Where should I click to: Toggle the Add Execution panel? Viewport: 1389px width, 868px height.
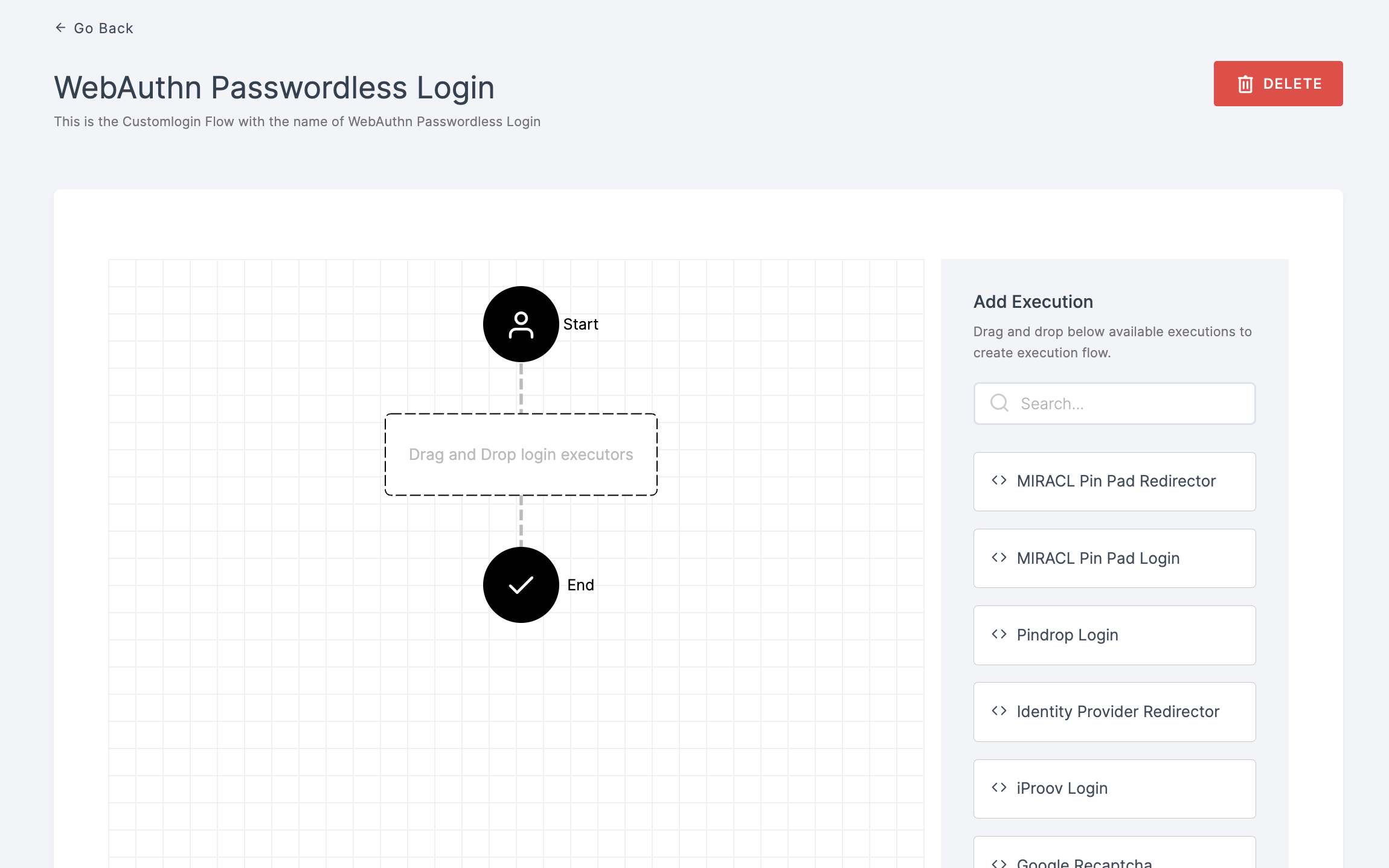(x=1033, y=301)
